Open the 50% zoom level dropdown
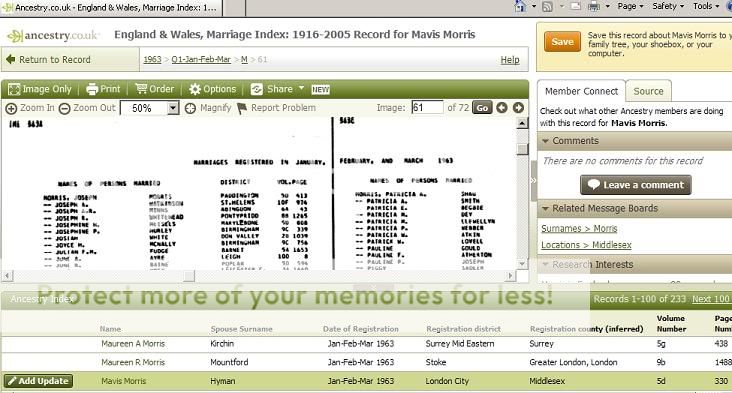Image resolution: width=732 pixels, height=393 pixels. click(x=173, y=108)
